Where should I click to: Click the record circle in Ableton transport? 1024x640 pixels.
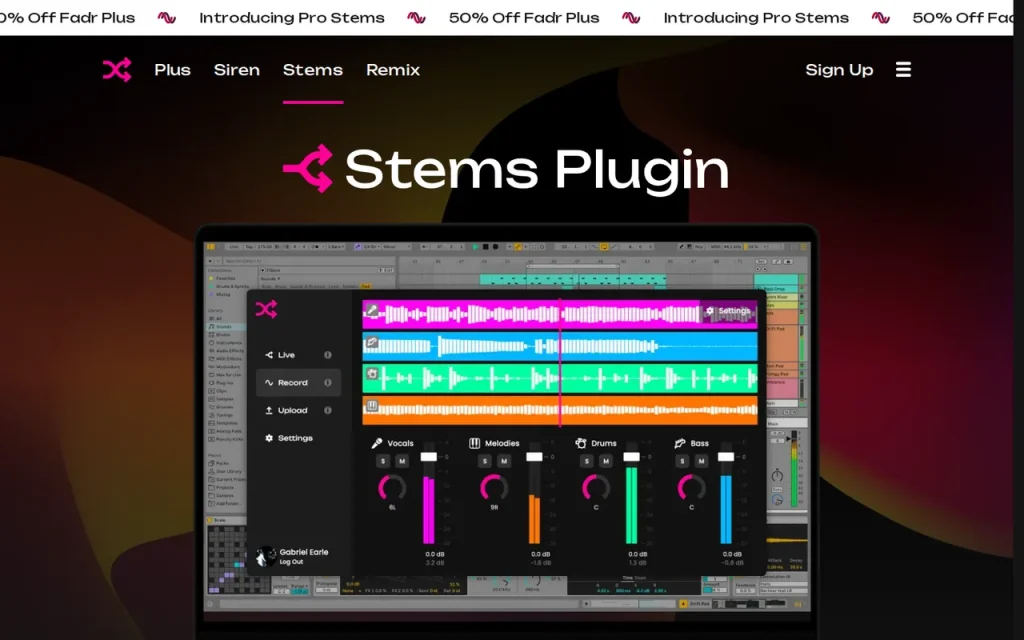click(x=495, y=247)
